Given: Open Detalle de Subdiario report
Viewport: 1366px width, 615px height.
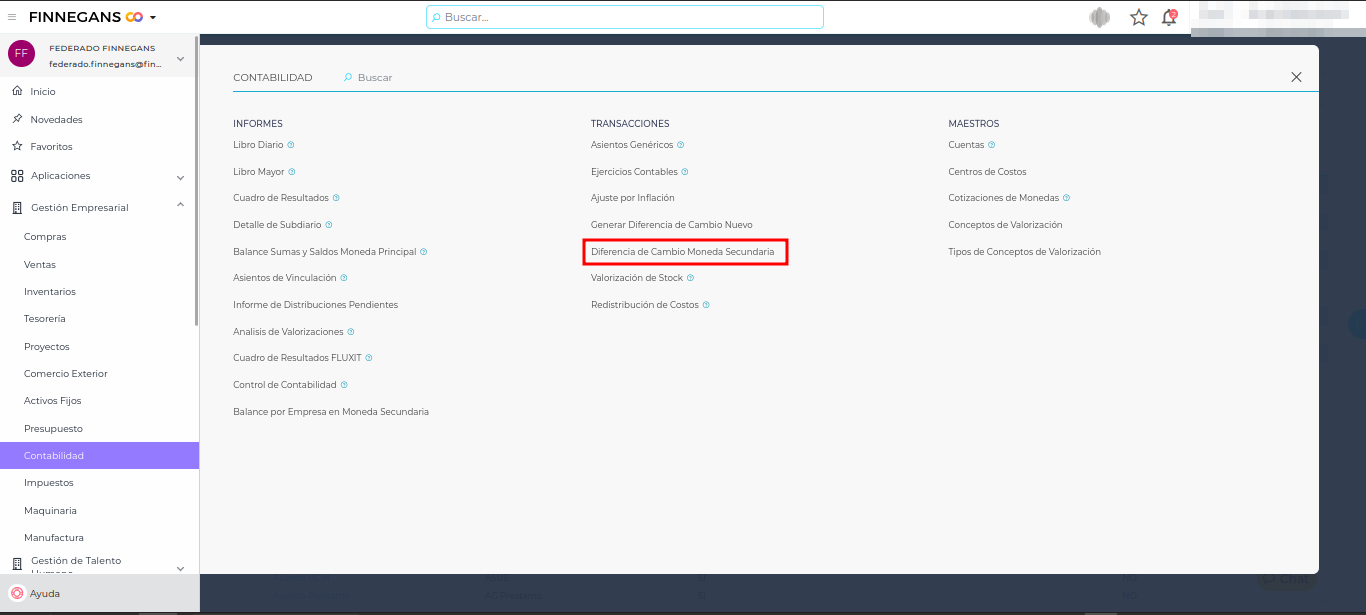Looking at the screenshot, I should pyautogui.click(x=277, y=225).
